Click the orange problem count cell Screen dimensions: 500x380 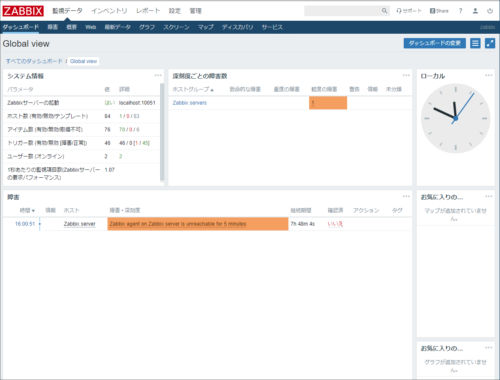(328, 103)
